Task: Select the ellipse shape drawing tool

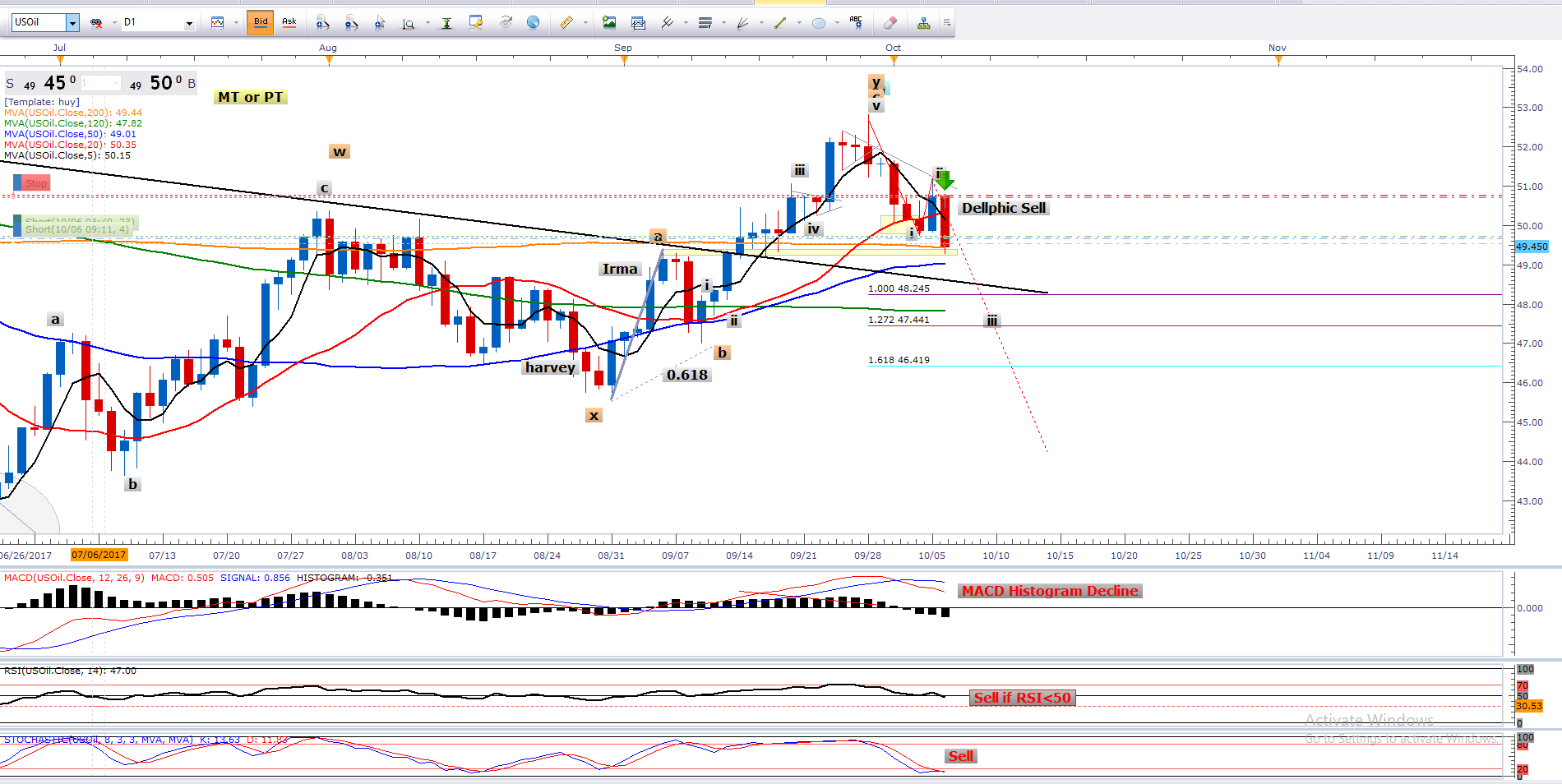Action: pos(818,23)
